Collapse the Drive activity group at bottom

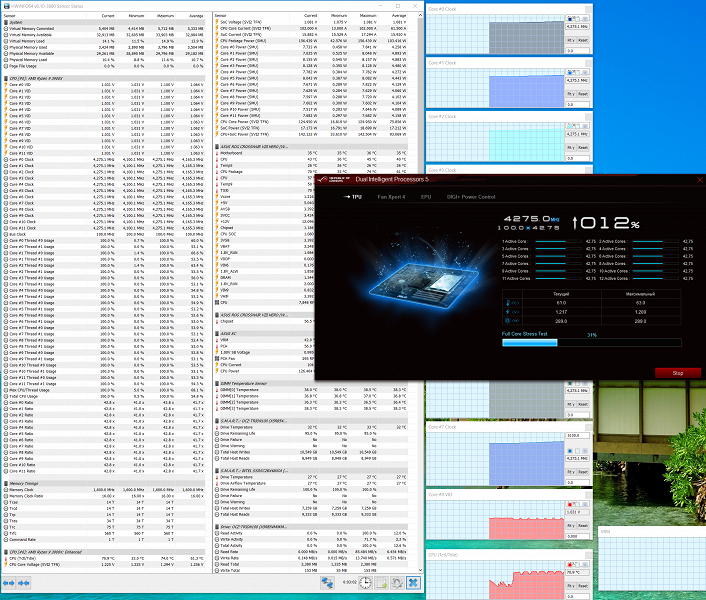click(x=217, y=527)
